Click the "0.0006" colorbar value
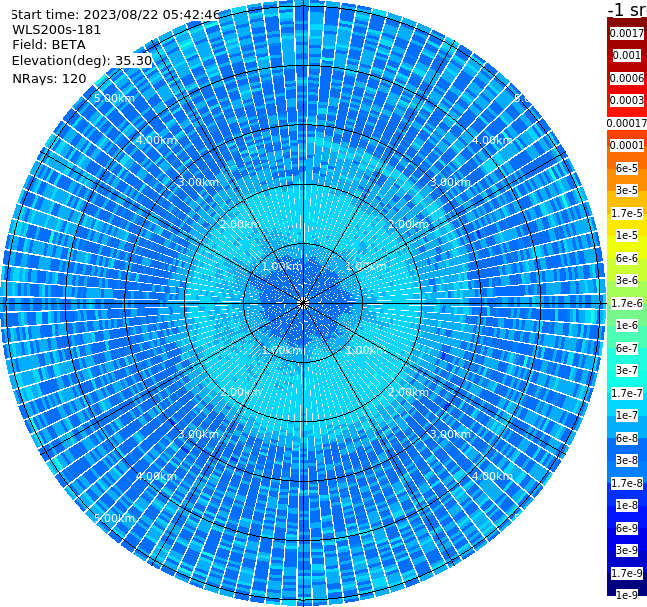 (x=627, y=78)
